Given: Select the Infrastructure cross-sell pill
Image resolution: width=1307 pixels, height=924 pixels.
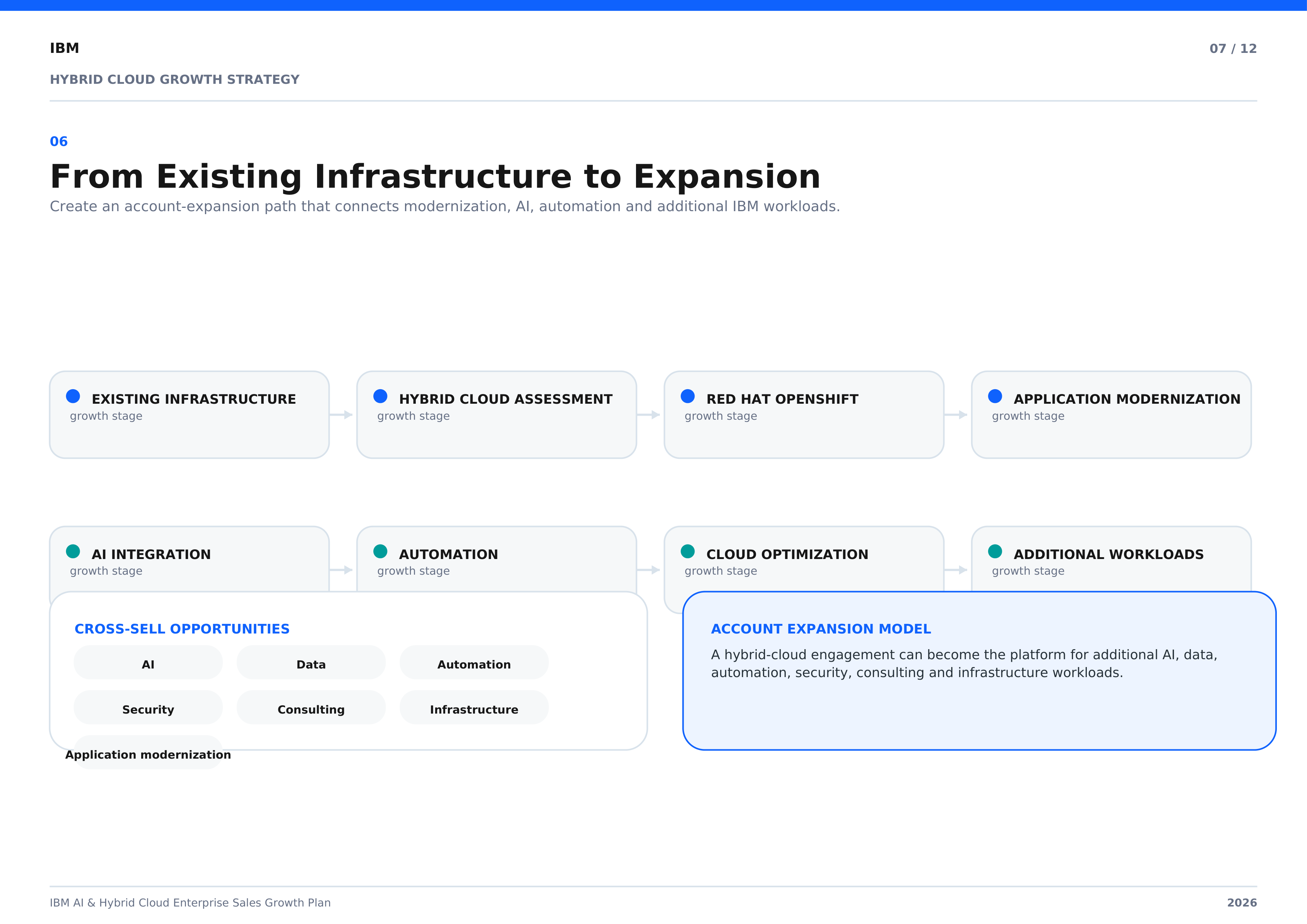Looking at the screenshot, I should [x=474, y=707].
